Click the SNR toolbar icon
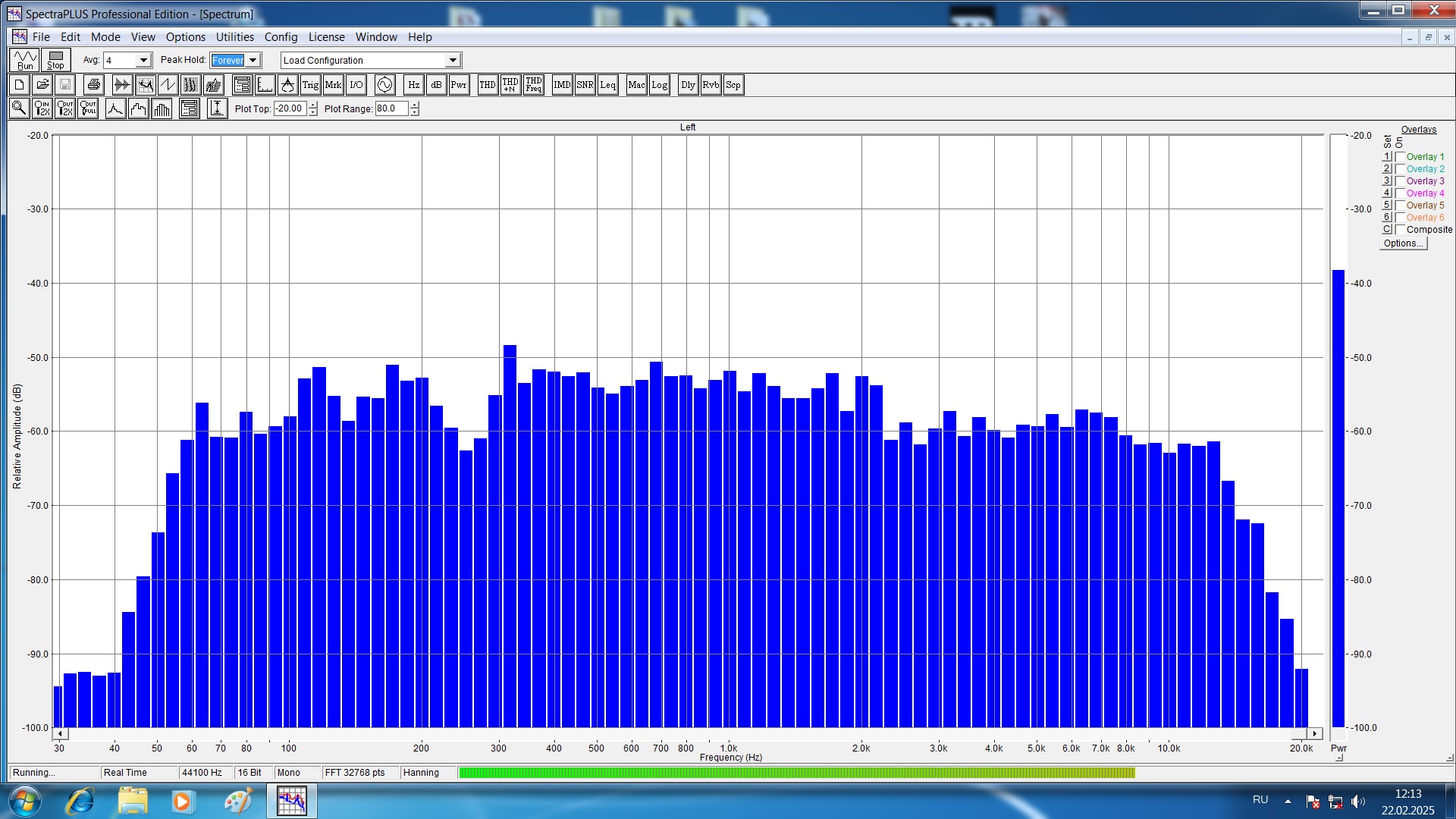The width and height of the screenshot is (1456, 819). click(585, 85)
